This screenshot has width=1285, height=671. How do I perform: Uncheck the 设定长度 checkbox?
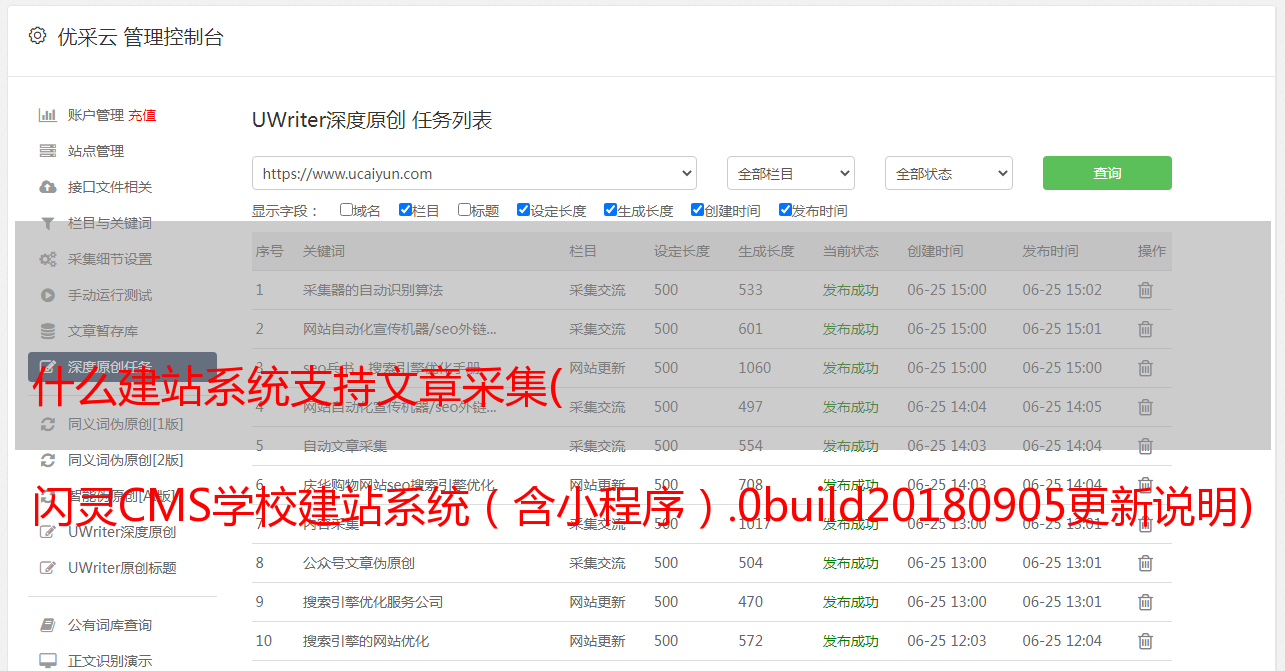click(x=523, y=210)
